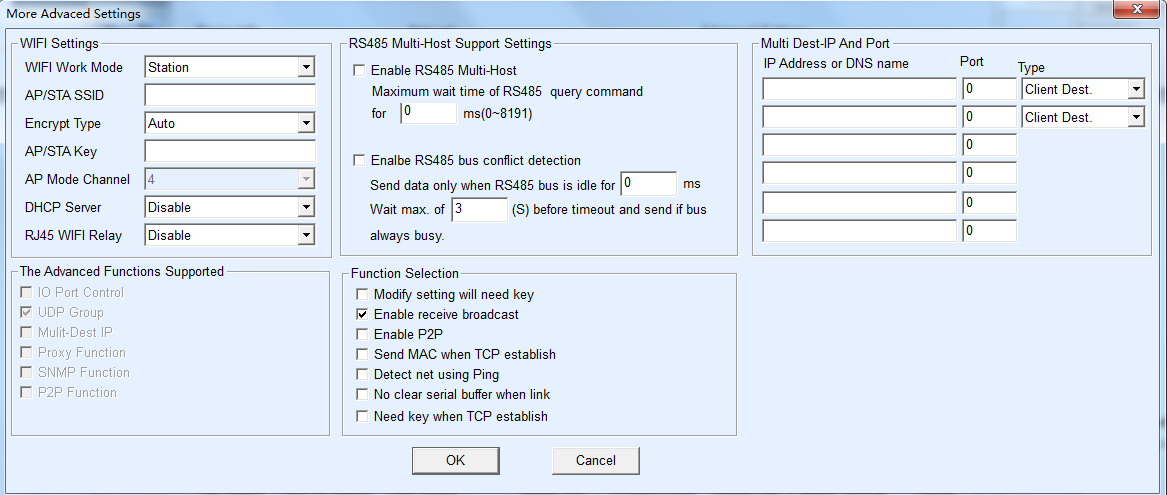Expand the RJ45 WIFI Relay dropdown

(x=306, y=236)
